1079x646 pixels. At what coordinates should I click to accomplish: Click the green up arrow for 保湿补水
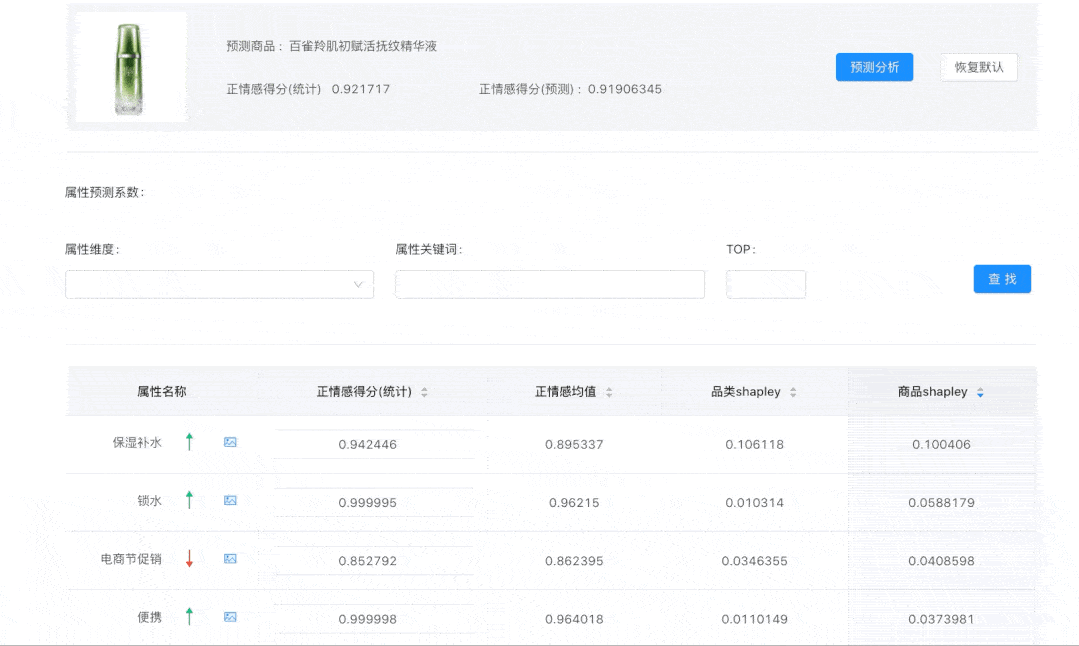[189, 442]
